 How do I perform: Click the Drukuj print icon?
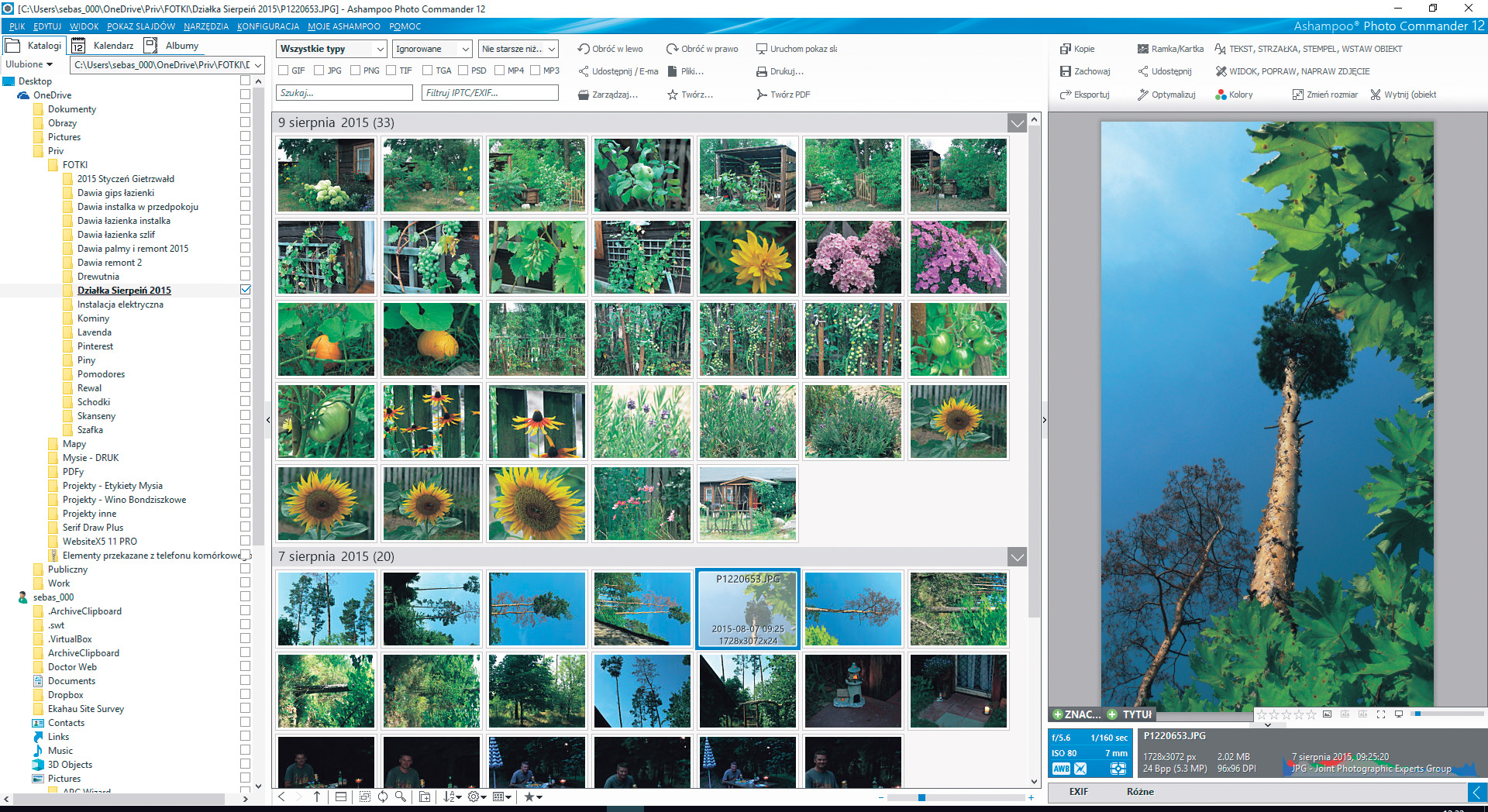pyautogui.click(x=762, y=72)
